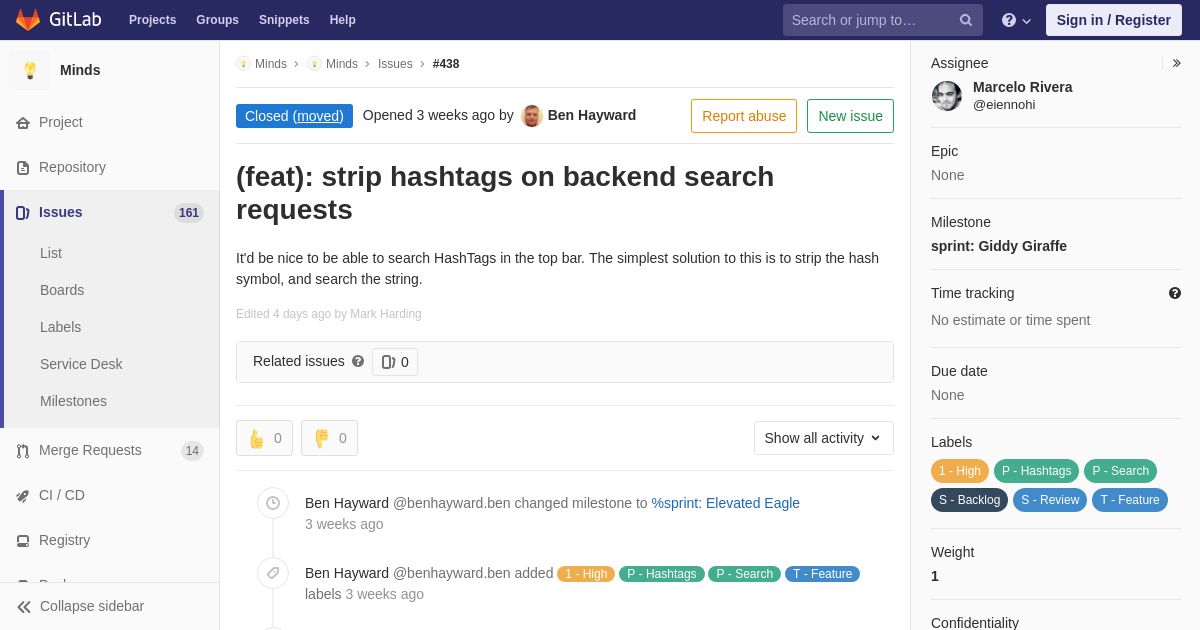Open the Groups menu in top bar

[x=217, y=20]
